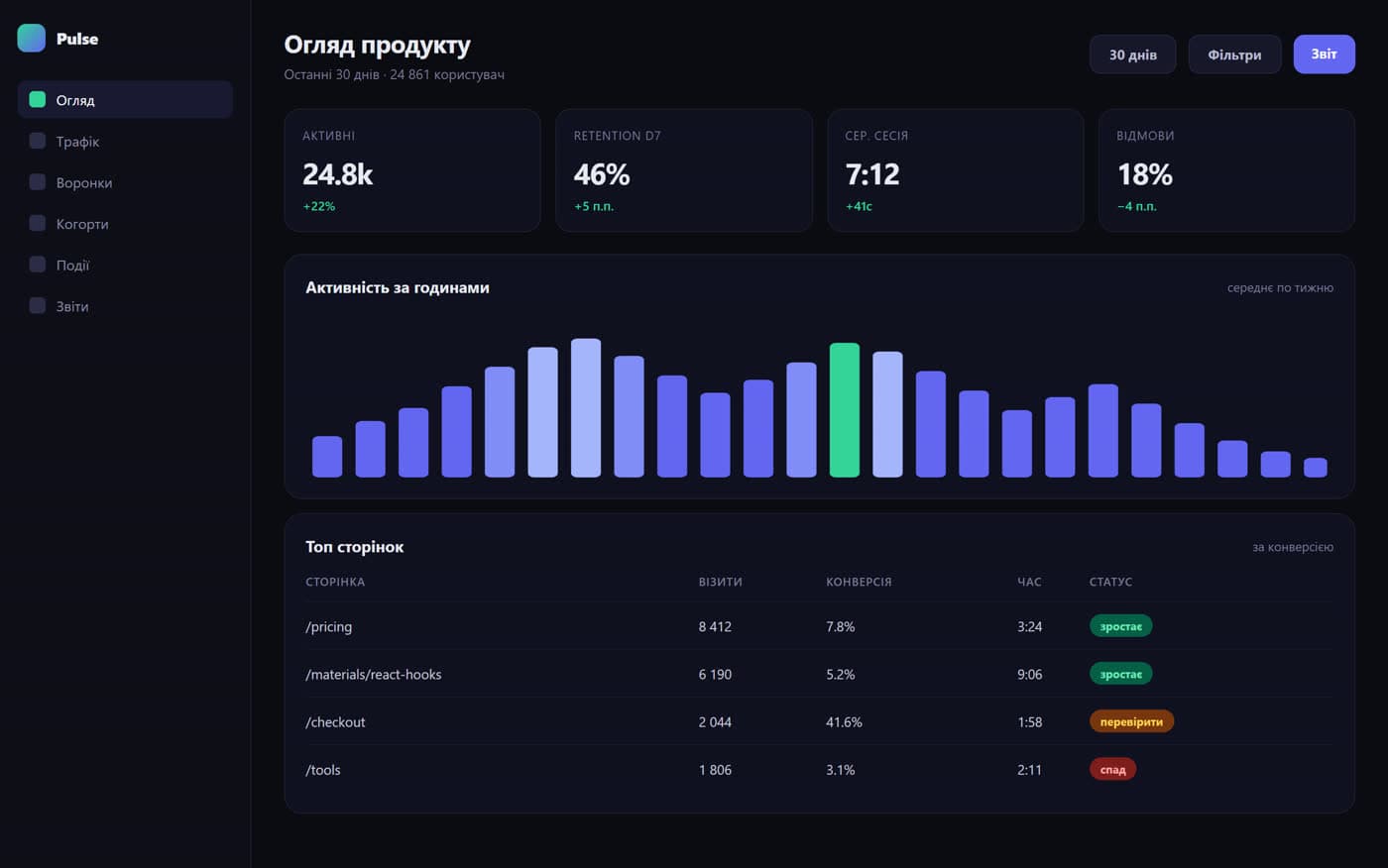Click the Візити column header
The image size is (1388, 868).
pos(721,582)
